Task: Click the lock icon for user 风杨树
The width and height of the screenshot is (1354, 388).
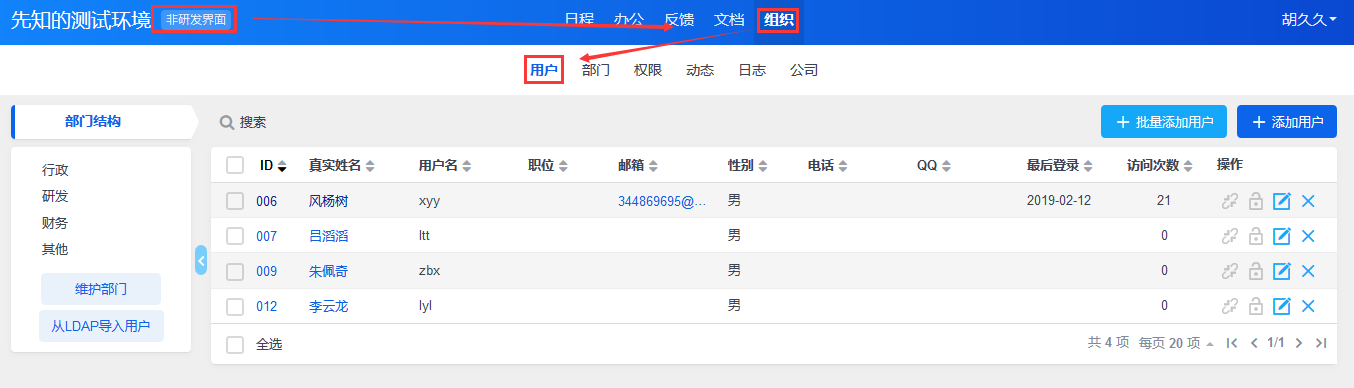Action: [1256, 201]
